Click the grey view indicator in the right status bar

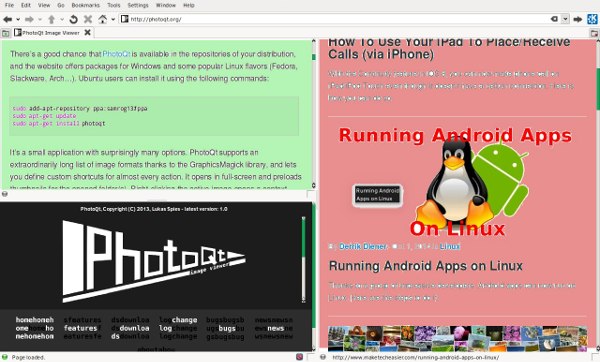coord(323,357)
